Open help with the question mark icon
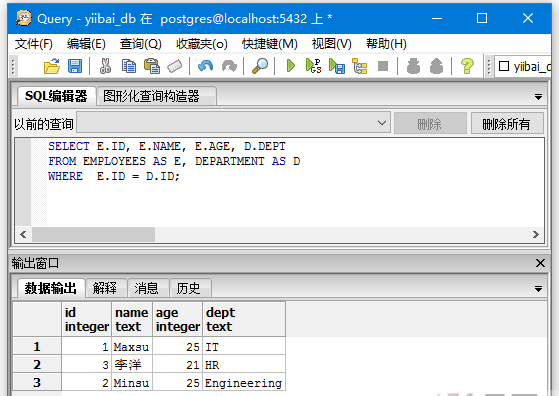559x396 pixels. tap(467, 66)
